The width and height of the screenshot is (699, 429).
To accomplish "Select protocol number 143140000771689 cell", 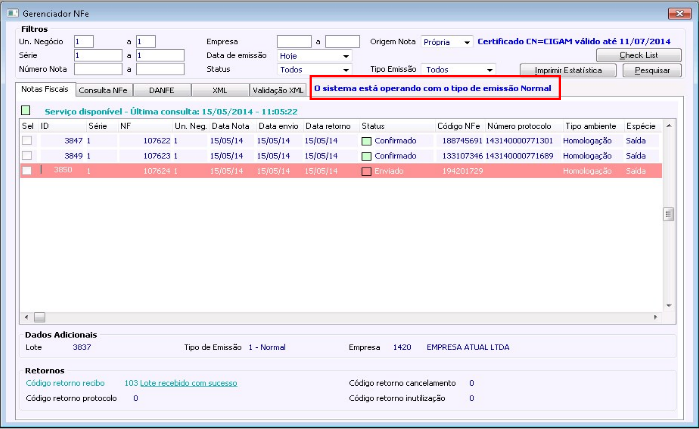I will tap(520, 156).
